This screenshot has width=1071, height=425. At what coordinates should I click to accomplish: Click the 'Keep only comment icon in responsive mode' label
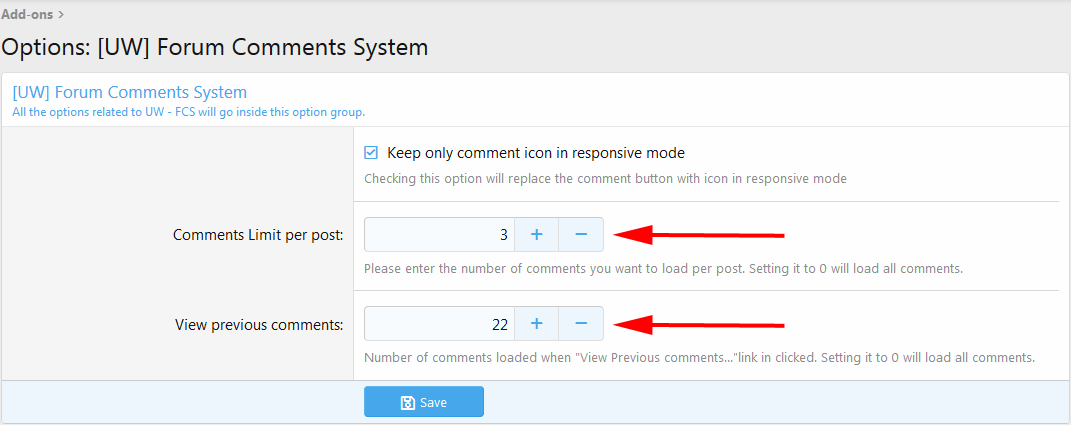click(535, 153)
